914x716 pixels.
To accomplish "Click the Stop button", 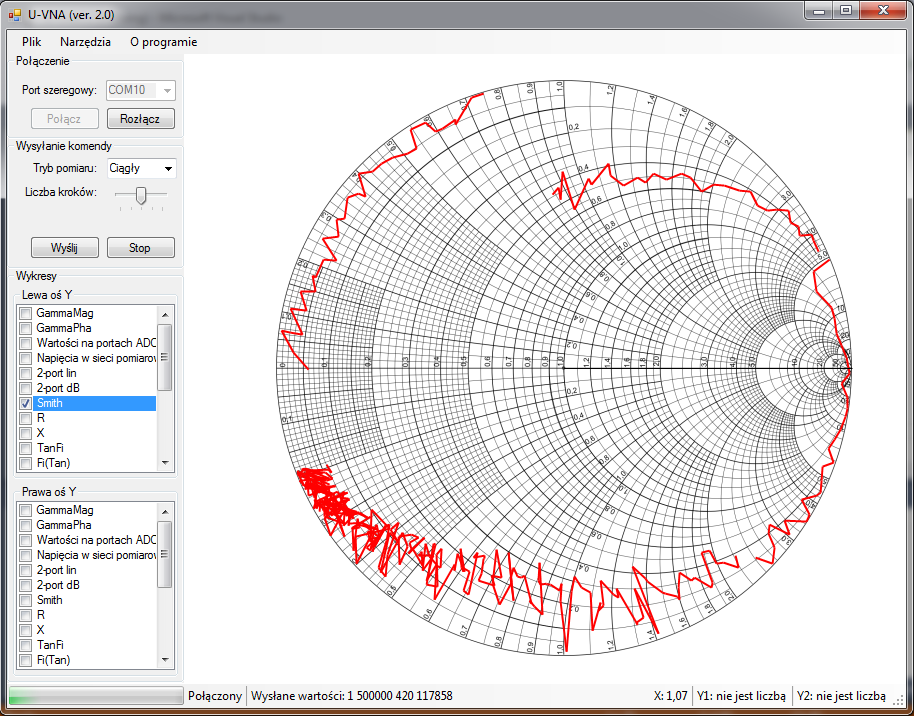I will coord(141,247).
